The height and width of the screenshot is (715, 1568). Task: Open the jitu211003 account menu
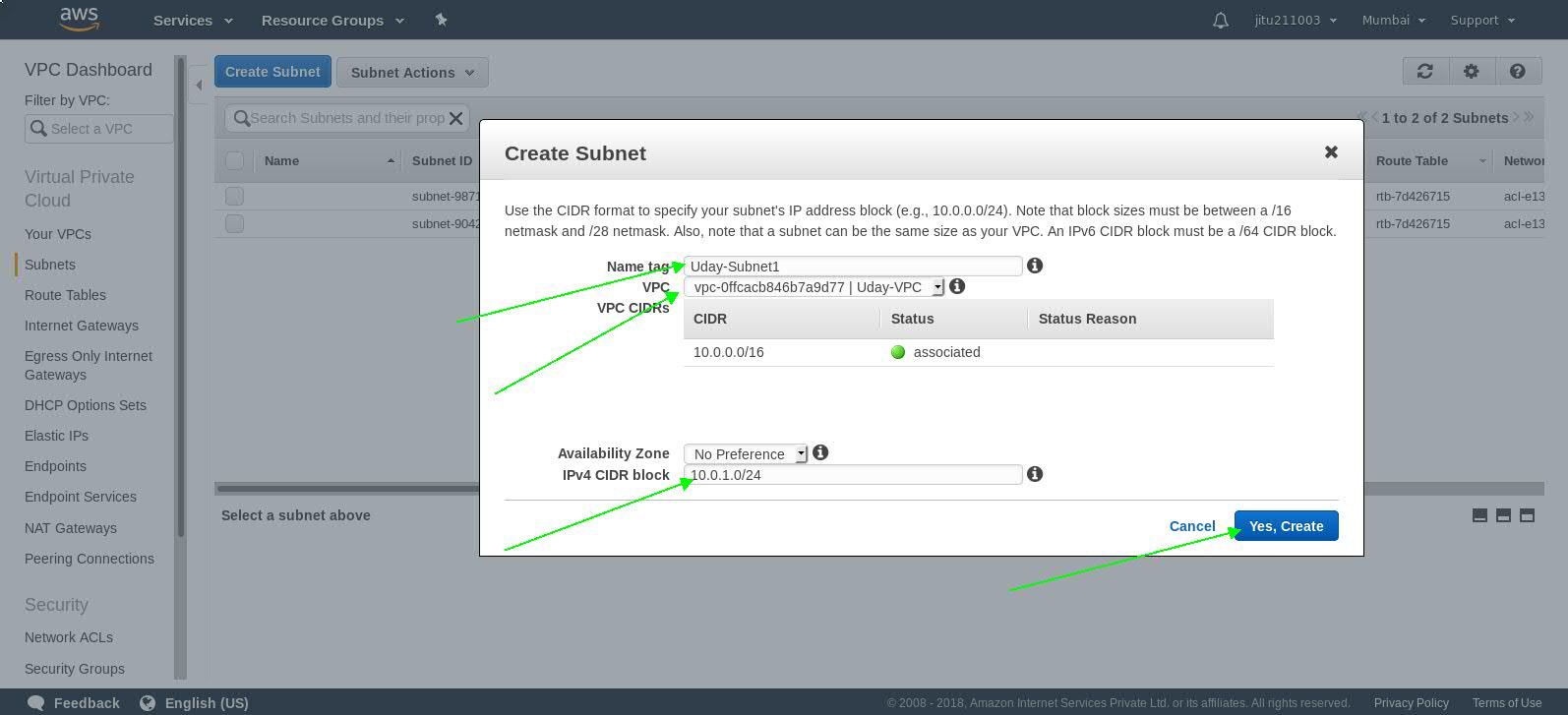1296,20
